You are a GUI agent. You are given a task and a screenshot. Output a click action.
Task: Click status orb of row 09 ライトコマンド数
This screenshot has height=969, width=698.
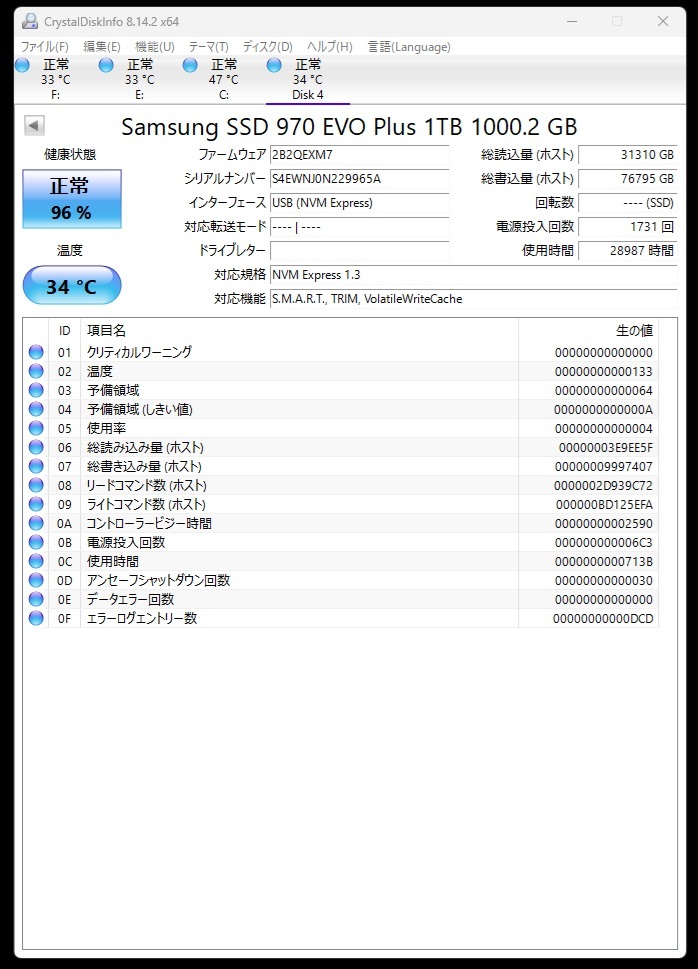[36, 504]
